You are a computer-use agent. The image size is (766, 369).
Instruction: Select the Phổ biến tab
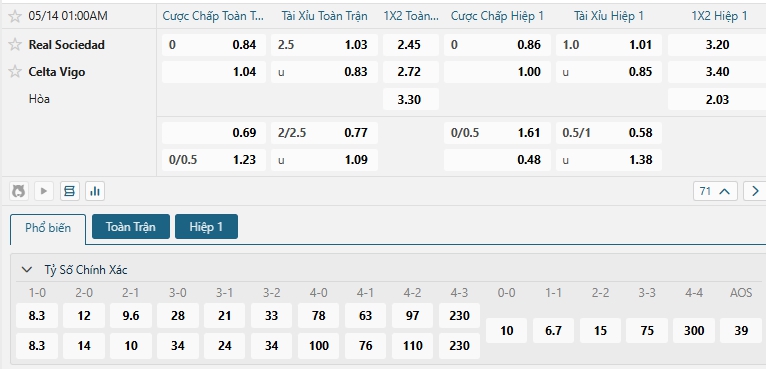click(x=48, y=229)
